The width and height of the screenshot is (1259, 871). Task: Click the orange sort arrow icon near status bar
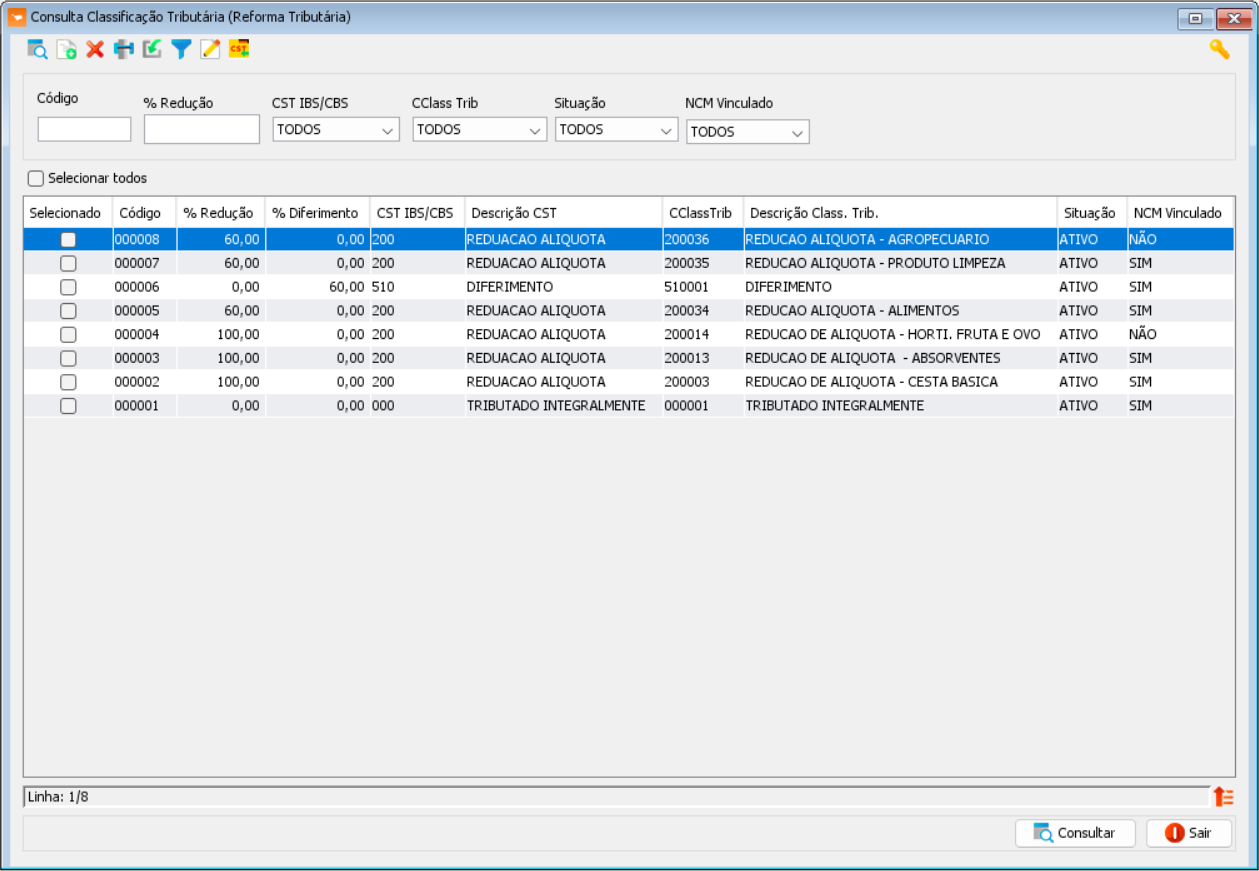(x=1224, y=797)
